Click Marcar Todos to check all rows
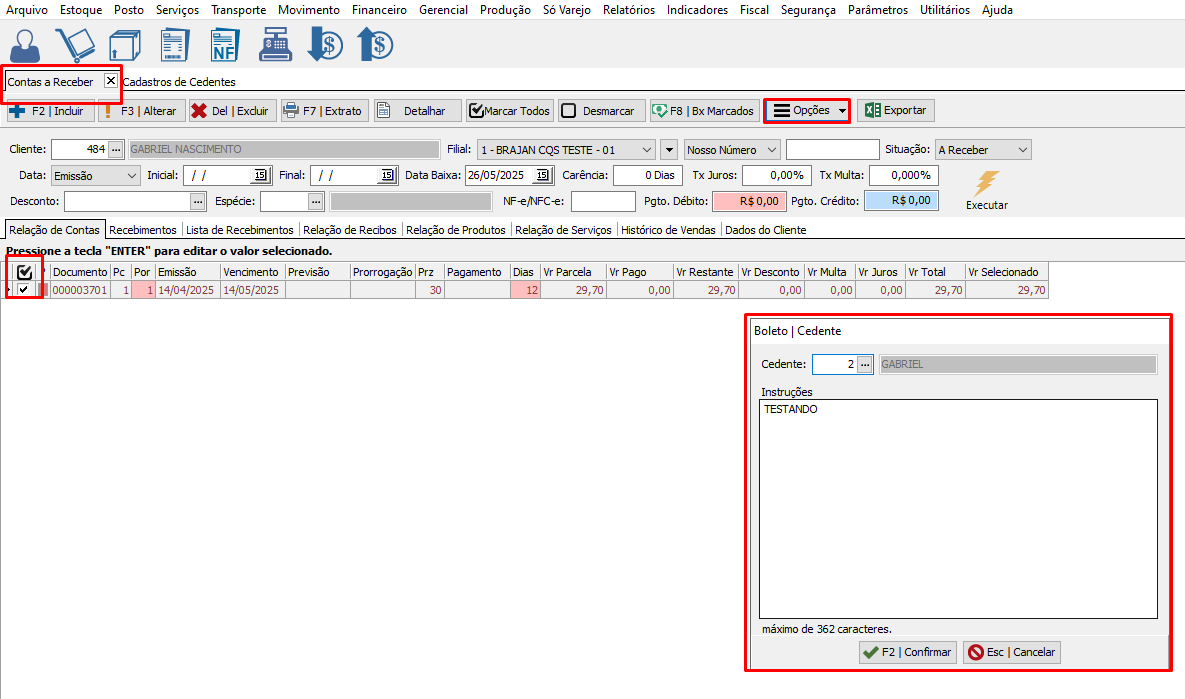 pyautogui.click(x=509, y=111)
